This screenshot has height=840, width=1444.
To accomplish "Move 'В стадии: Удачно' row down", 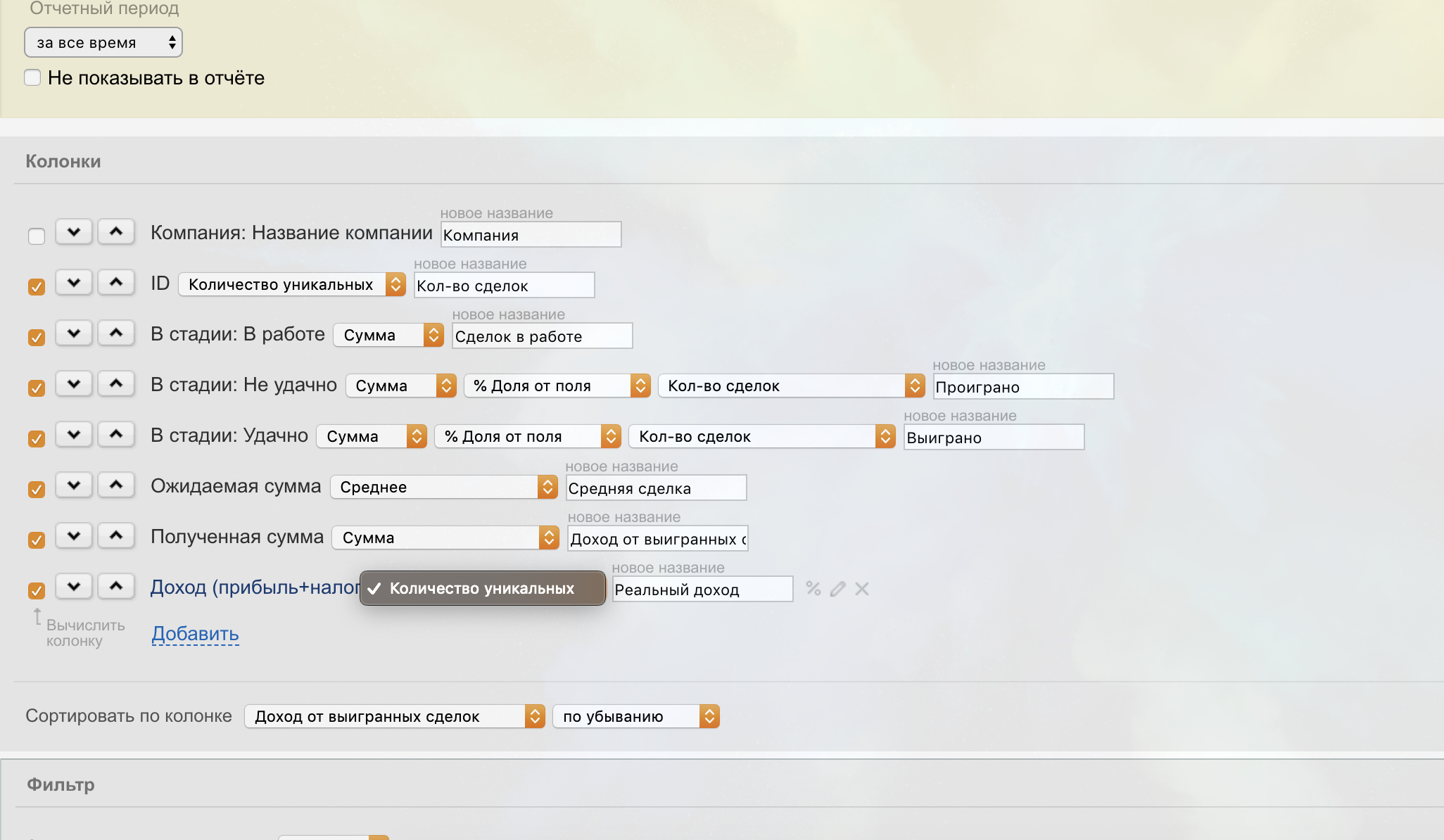I will (x=74, y=435).
